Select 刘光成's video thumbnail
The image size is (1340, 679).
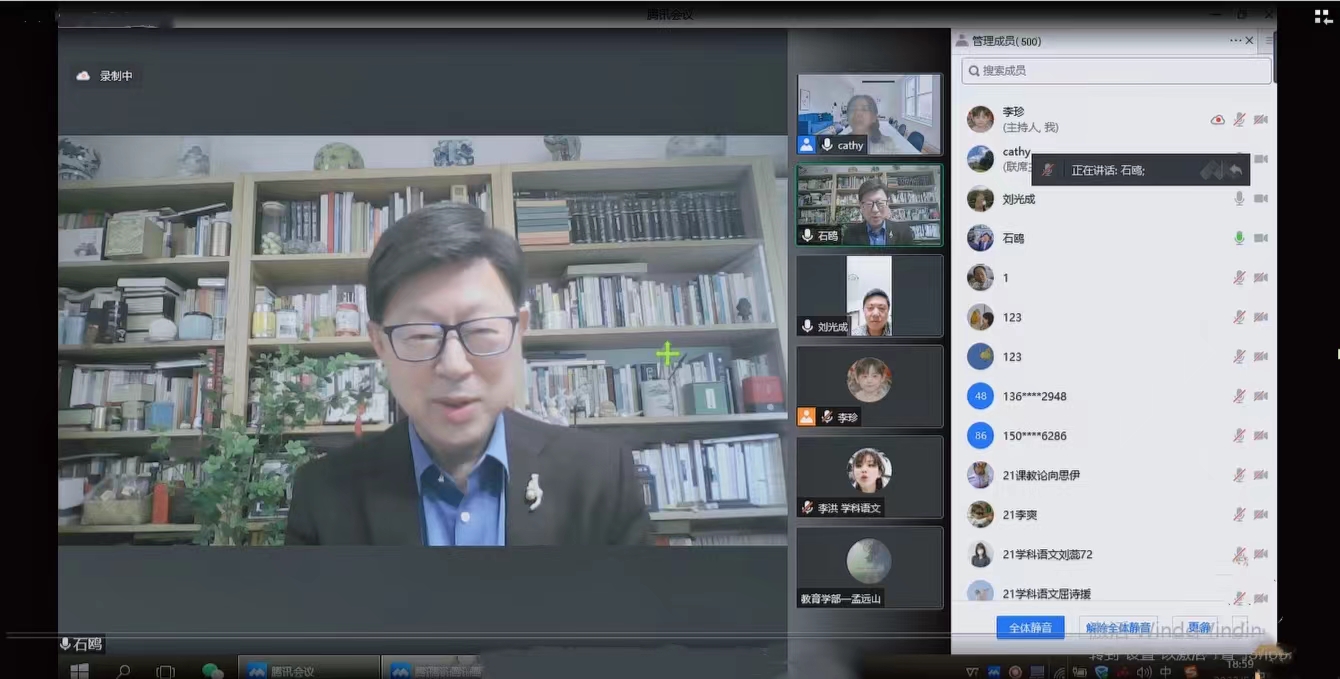click(x=869, y=296)
